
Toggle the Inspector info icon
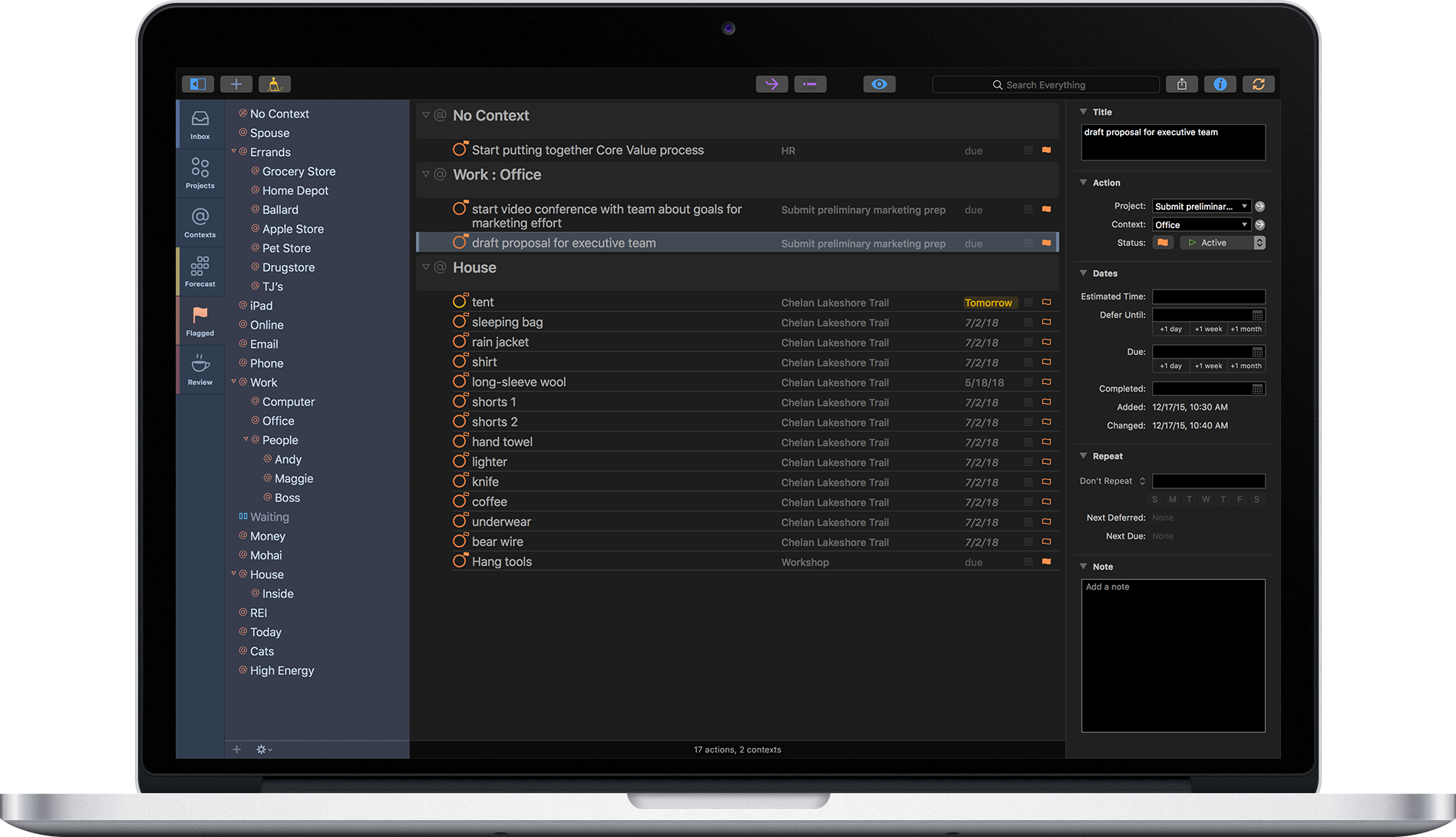(x=1220, y=84)
